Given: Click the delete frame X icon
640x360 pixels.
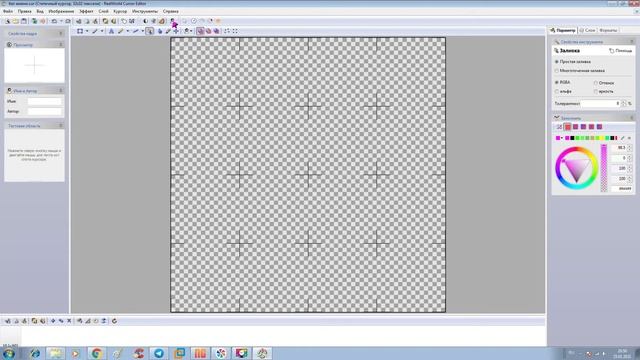Looking at the screenshot, I should click(x=69, y=321).
